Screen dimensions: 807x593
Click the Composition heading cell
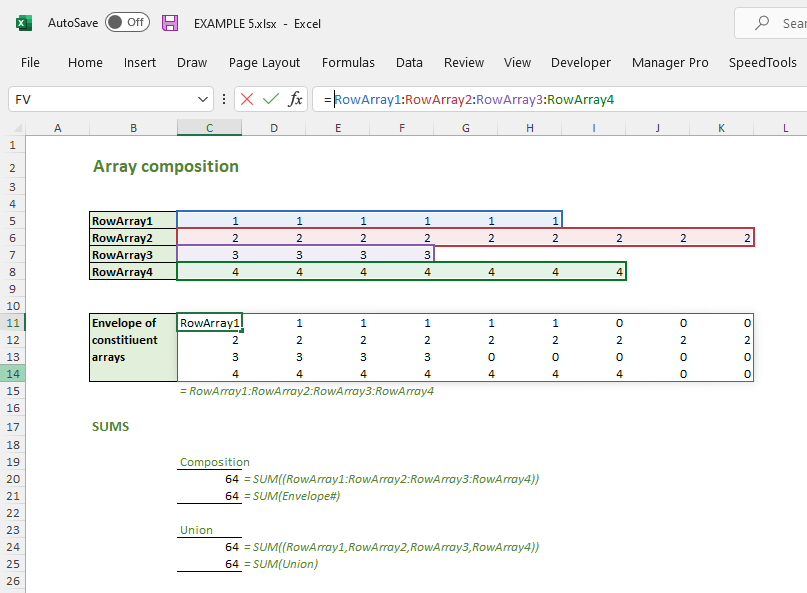215,462
